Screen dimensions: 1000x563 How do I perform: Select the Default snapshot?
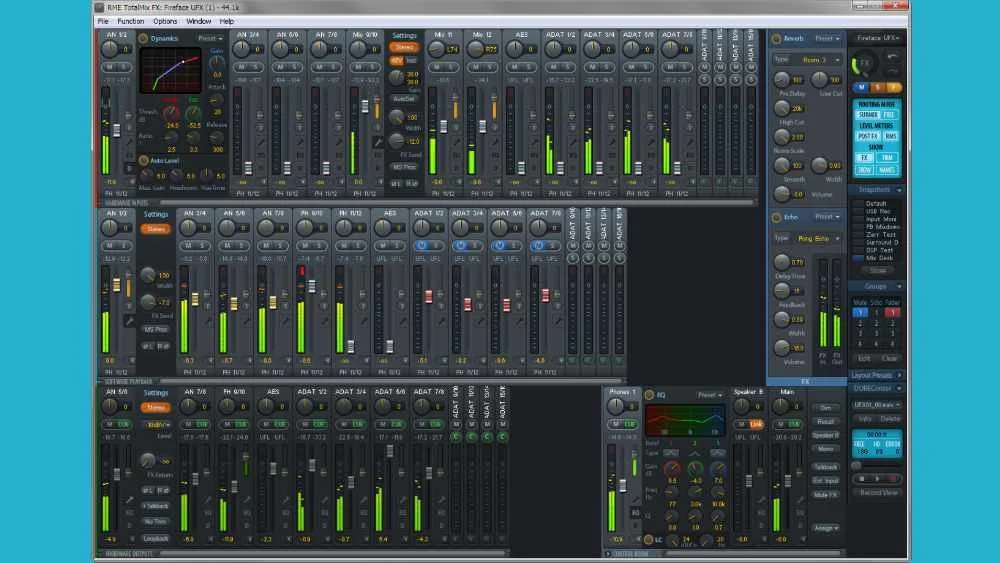pos(876,203)
